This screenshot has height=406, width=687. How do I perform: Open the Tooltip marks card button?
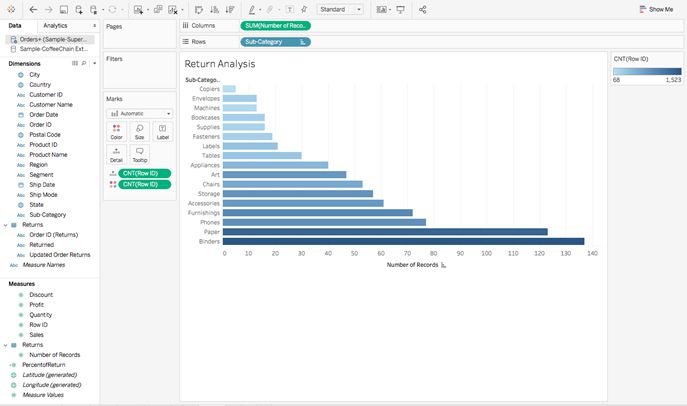tap(139, 155)
